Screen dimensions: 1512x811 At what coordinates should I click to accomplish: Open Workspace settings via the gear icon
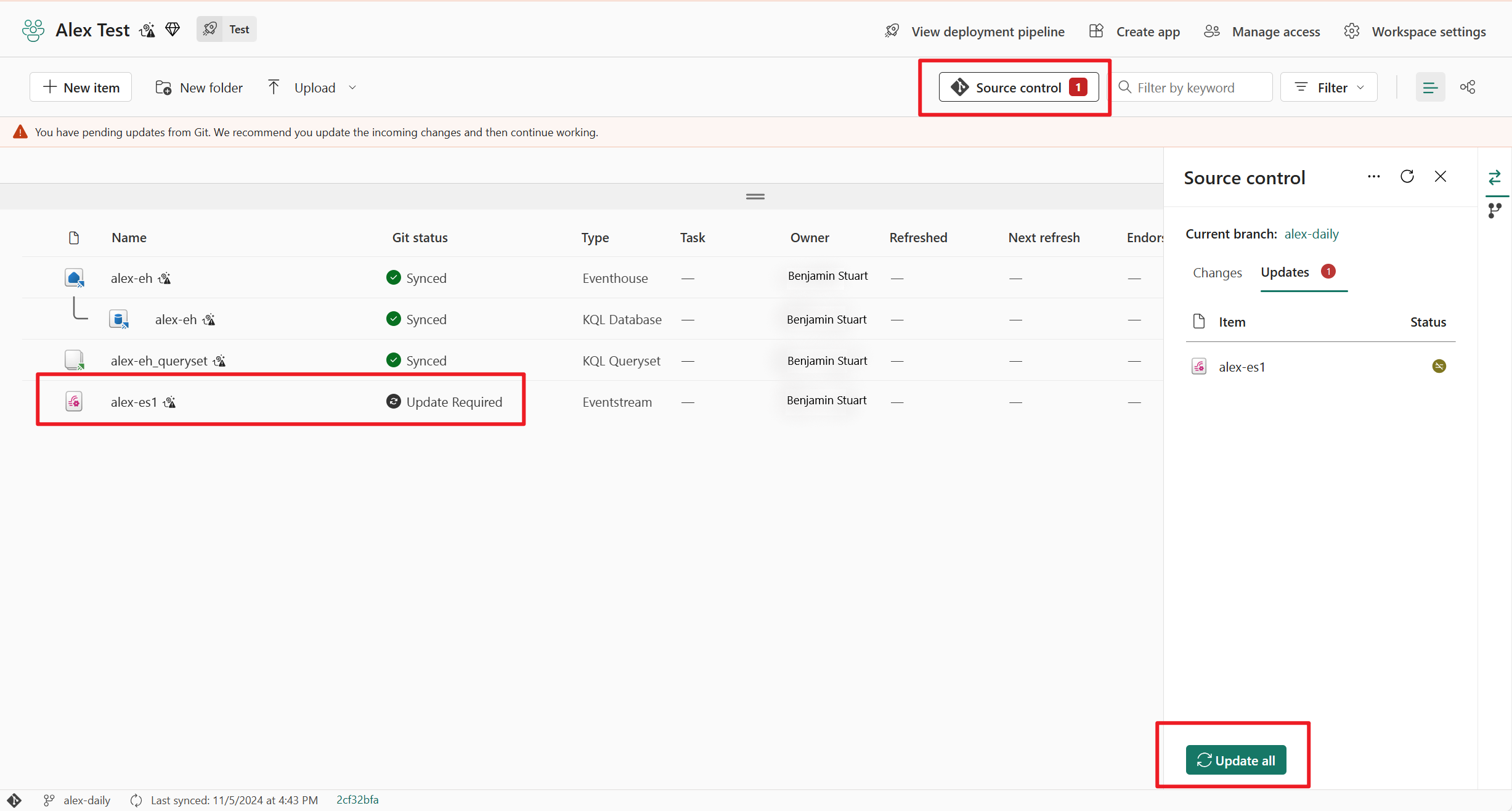click(1352, 31)
